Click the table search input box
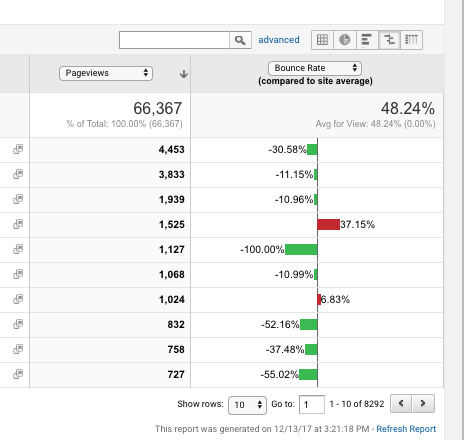 174,40
